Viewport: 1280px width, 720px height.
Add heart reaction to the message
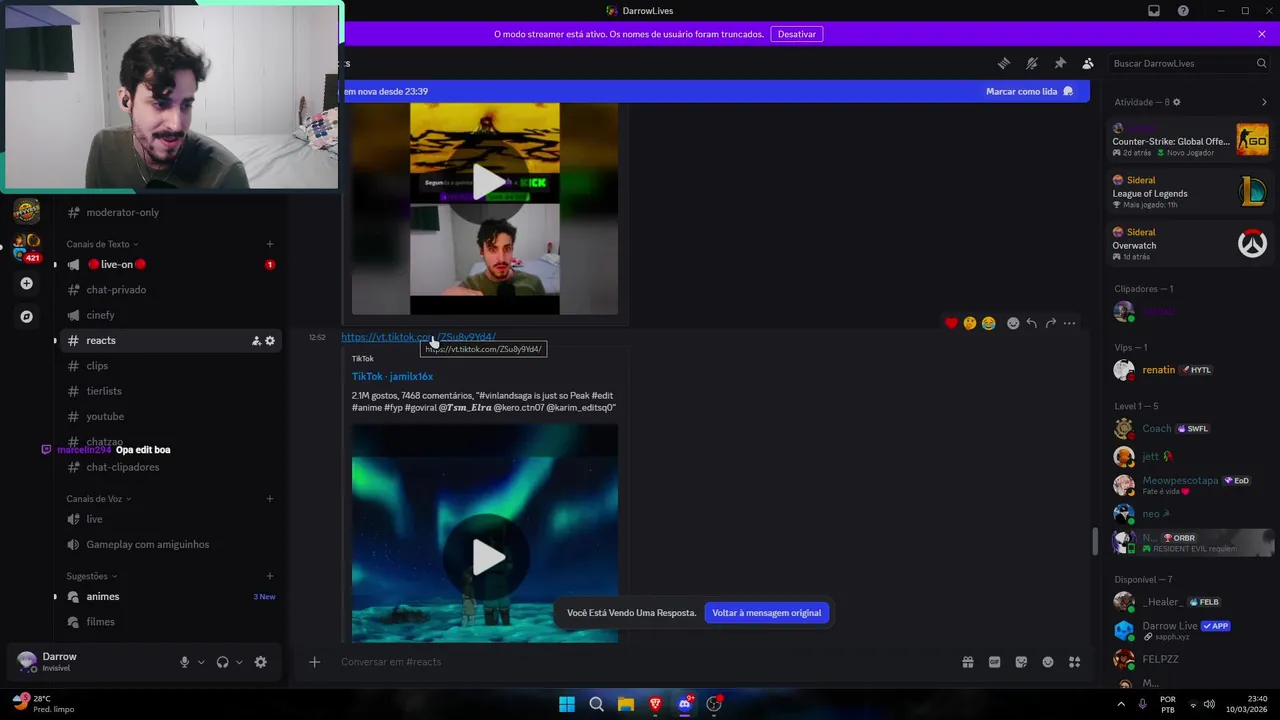951,323
